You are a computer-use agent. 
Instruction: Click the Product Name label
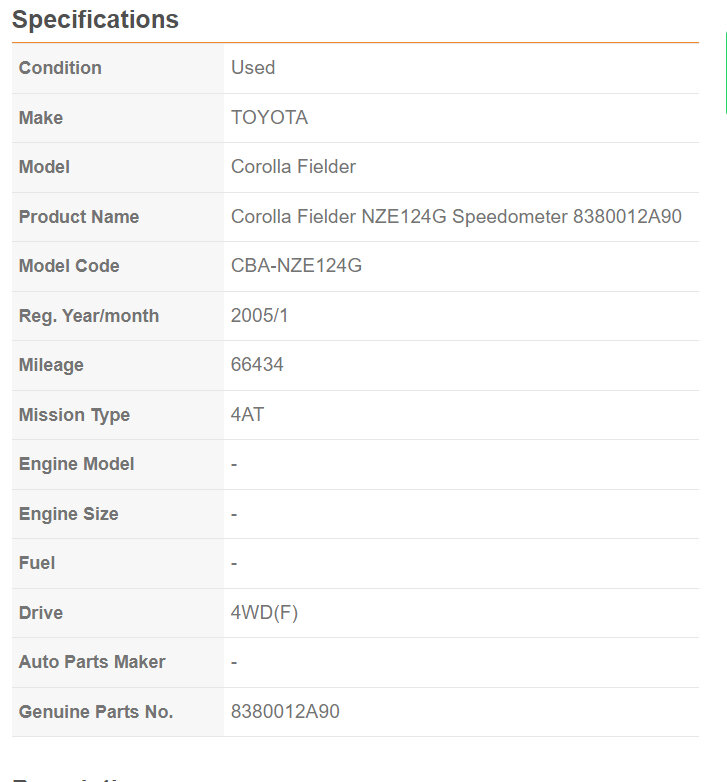coord(79,217)
